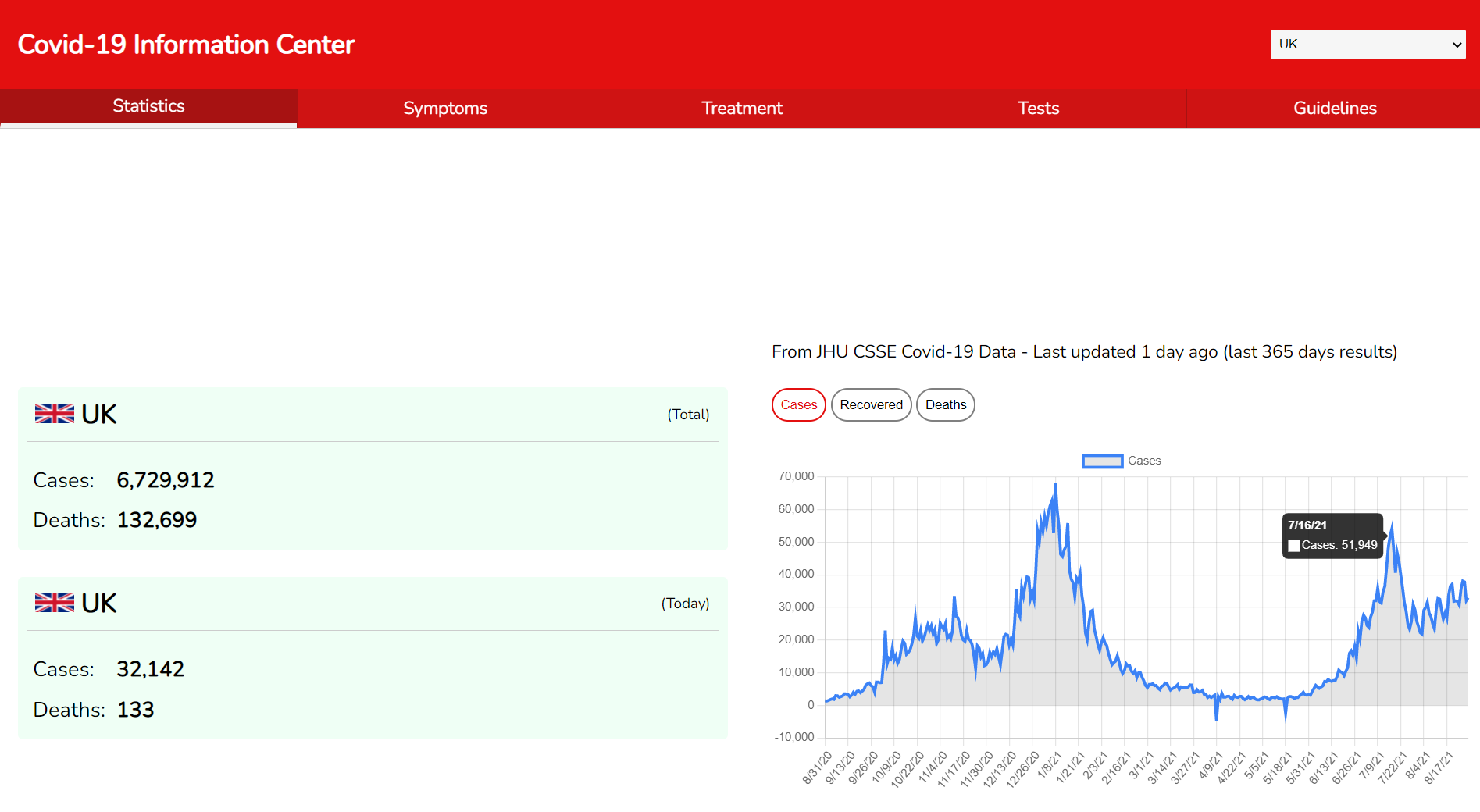Select the Cases chart filter
The image size is (1480, 812).
pyautogui.click(x=798, y=404)
